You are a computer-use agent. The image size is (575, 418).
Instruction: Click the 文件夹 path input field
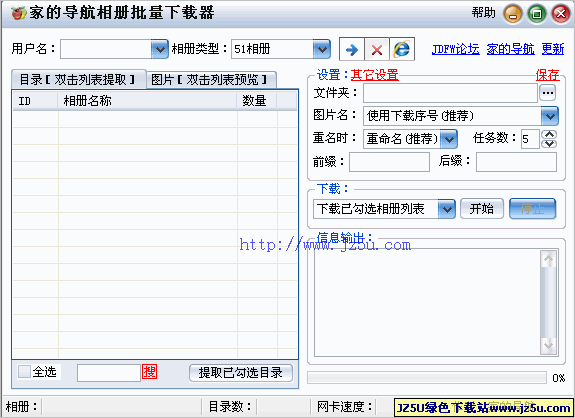coord(450,93)
